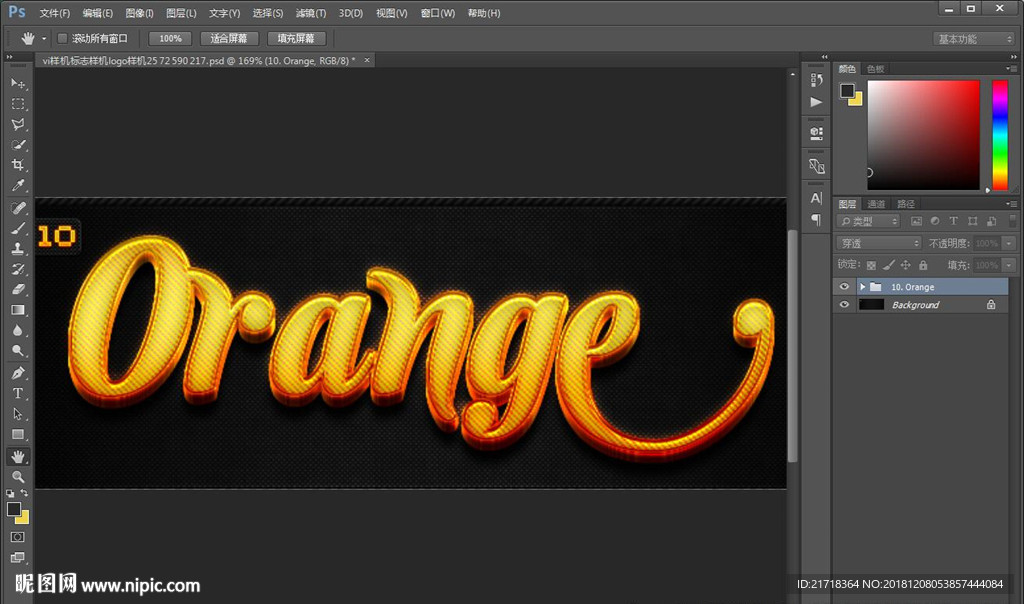
Task: Open the History panel icon
Action: coord(816,80)
